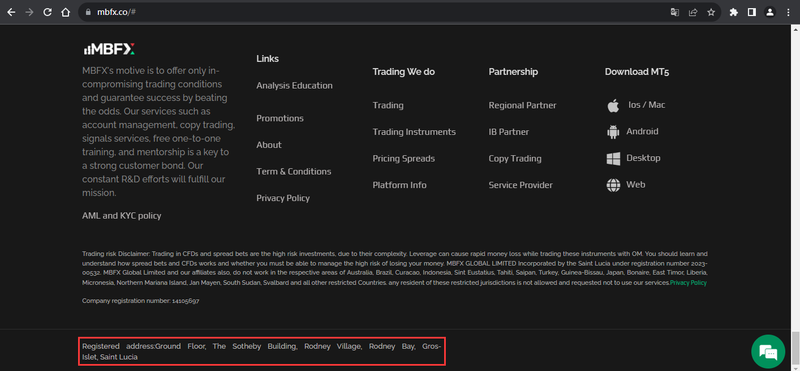Open Pricing Spreads link
Image resolution: width=800 pixels, height=371 pixels.
point(404,158)
